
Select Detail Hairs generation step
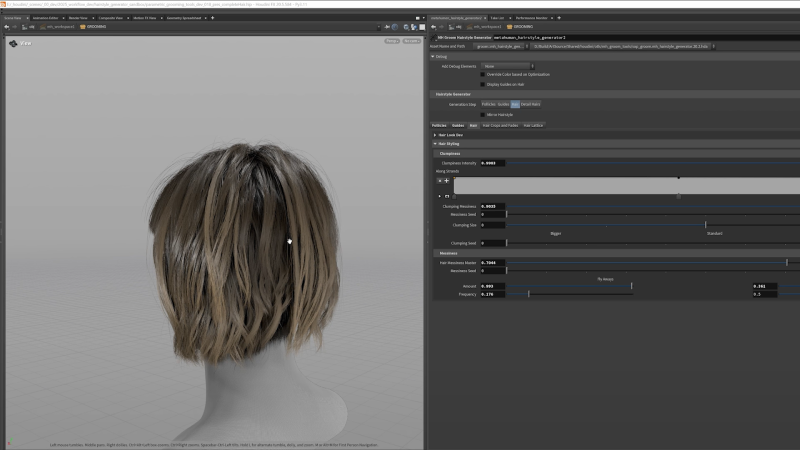point(530,103)
